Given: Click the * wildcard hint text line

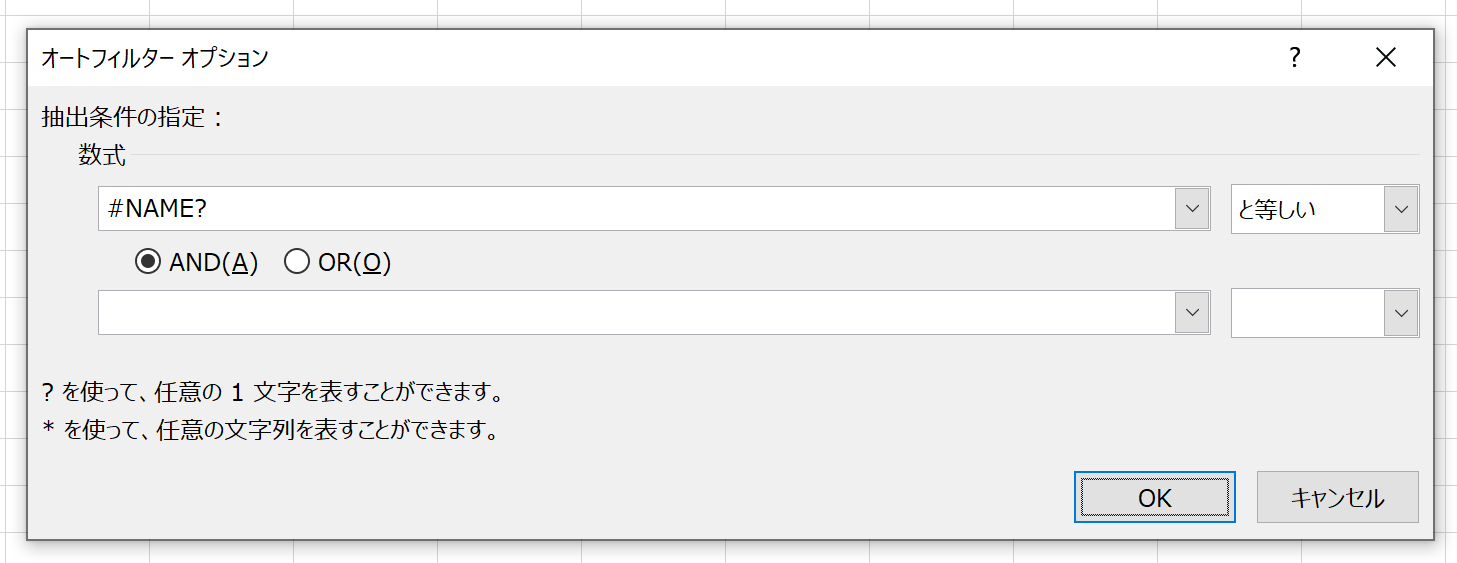Looking at the screenshot, I should point(270,432).
